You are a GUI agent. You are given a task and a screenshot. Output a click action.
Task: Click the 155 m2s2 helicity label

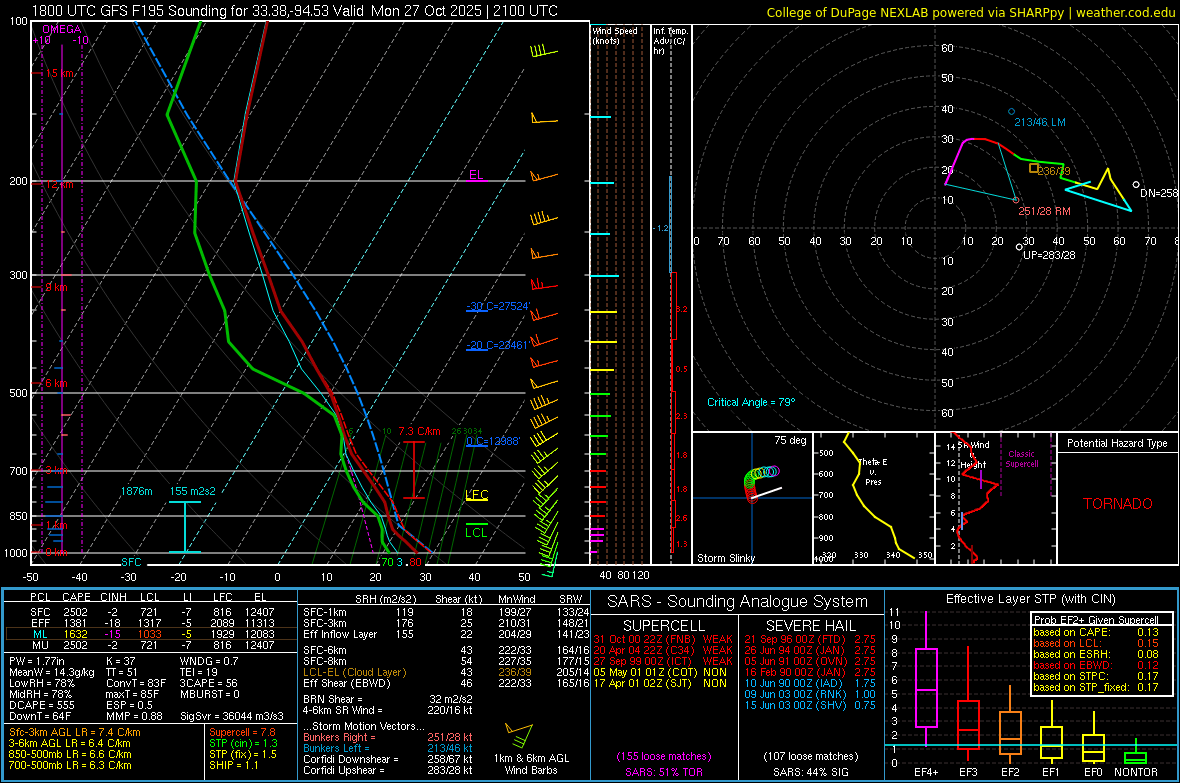[193, 491]
